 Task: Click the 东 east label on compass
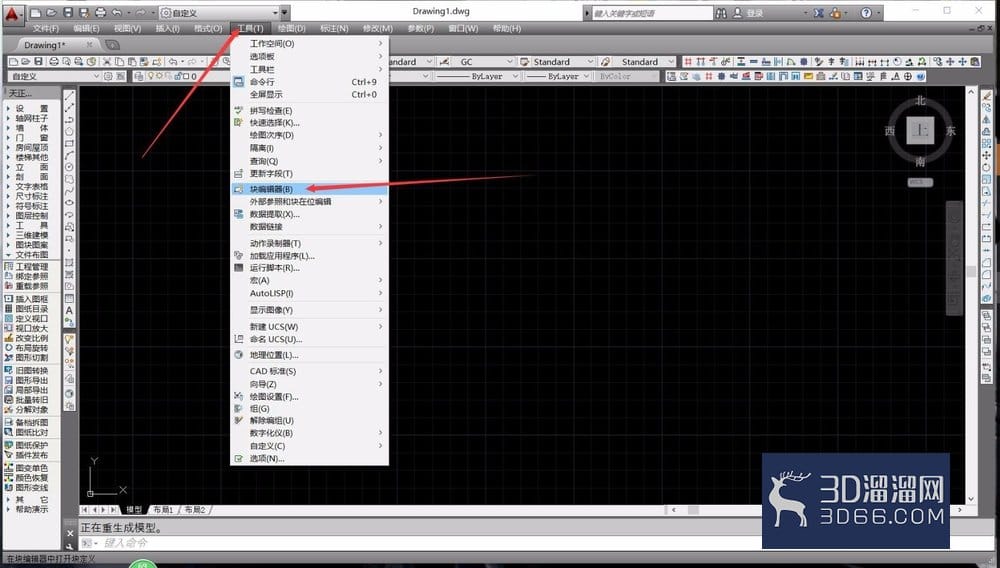(x=950, y=131)
